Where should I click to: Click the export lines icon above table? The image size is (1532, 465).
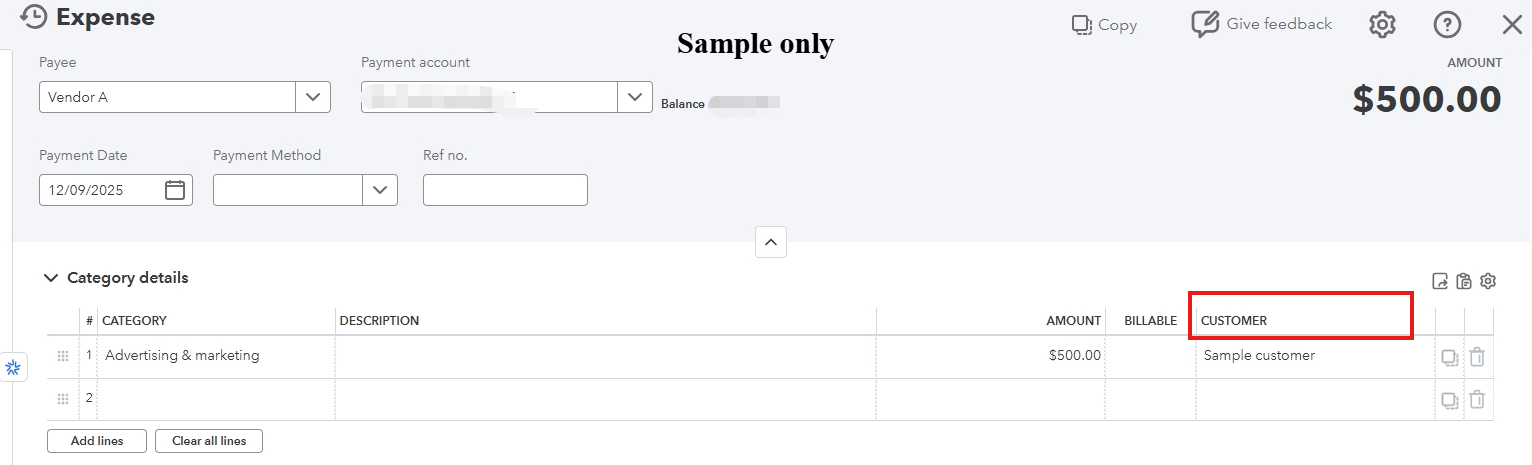(x=1440, y=281)
